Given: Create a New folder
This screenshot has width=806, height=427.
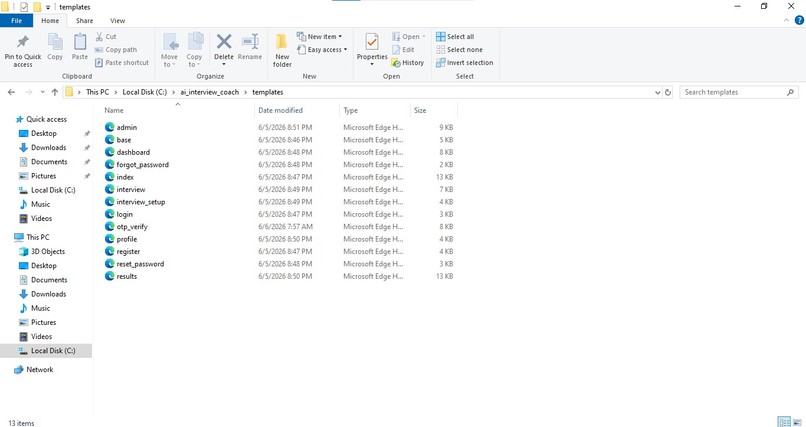Looking at the screenshot, I should click(x=282, y=50).
